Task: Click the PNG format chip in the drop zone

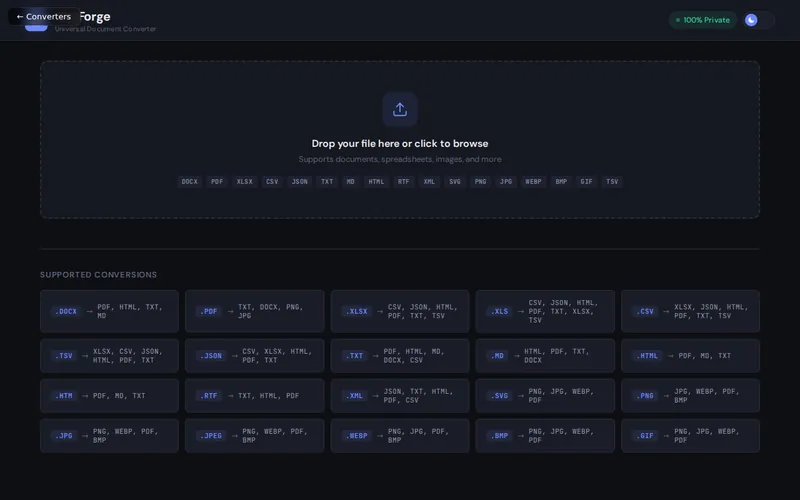Action: [480, 182]
